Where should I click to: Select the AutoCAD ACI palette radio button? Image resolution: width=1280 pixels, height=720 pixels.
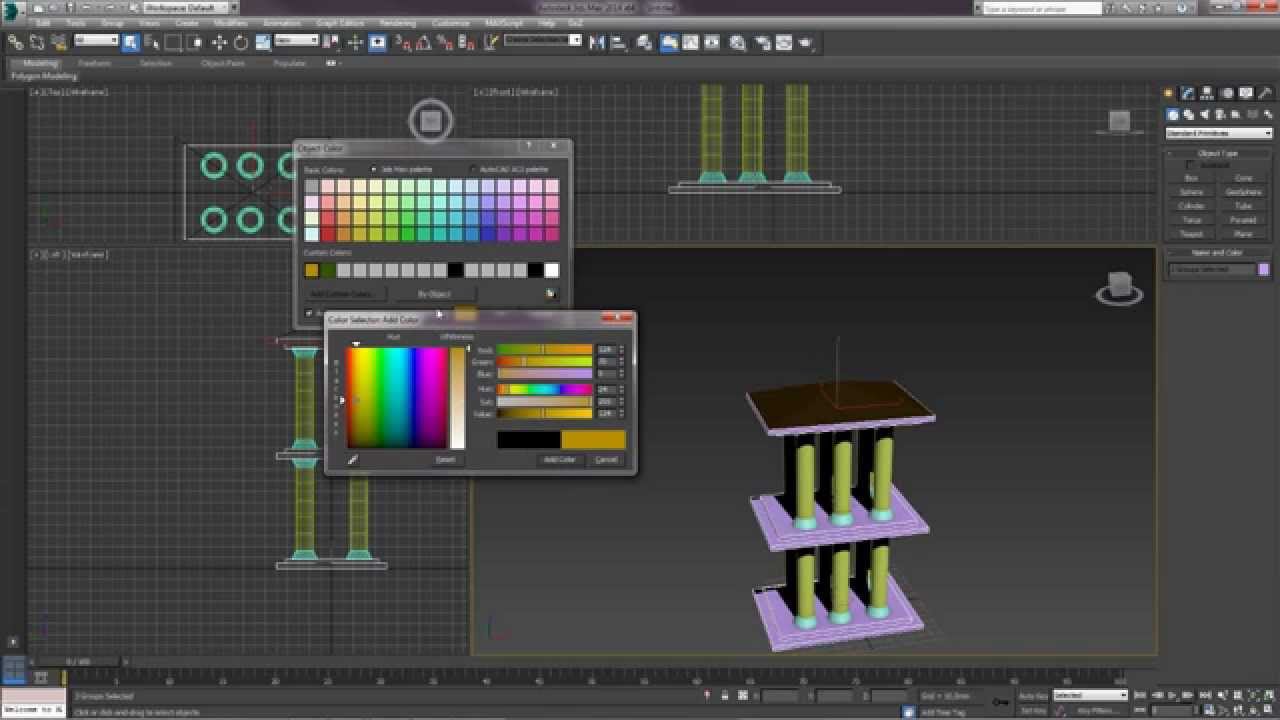point(473,169)
